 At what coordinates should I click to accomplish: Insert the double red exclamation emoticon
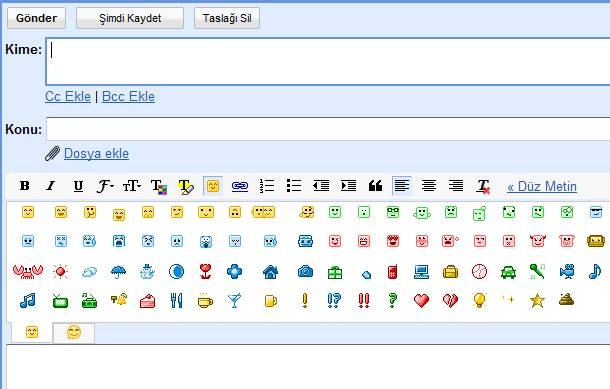(x=364, y=301)
